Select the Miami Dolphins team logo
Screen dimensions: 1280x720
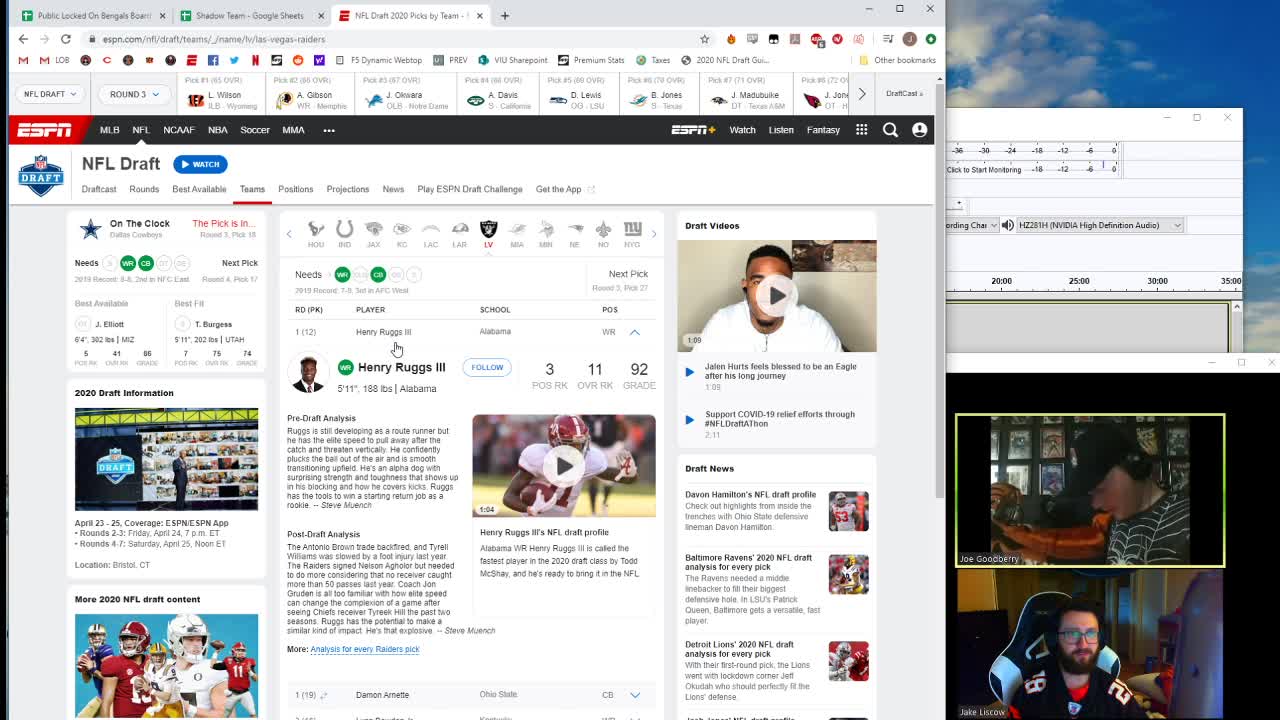pos(517,229)
